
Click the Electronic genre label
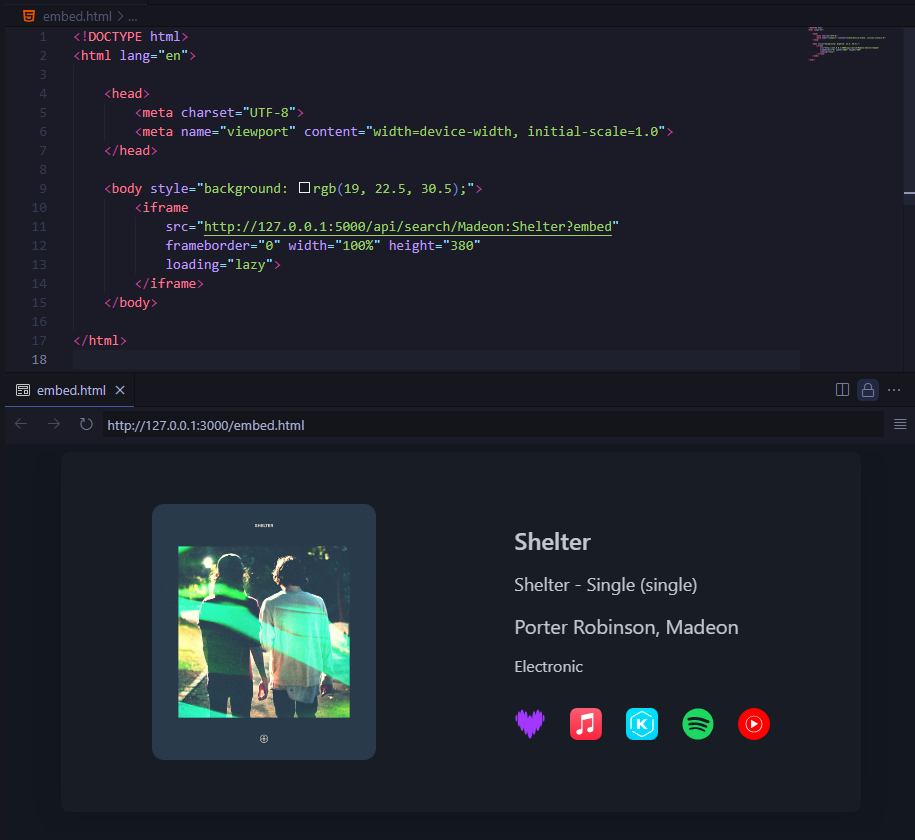(549, 667)
